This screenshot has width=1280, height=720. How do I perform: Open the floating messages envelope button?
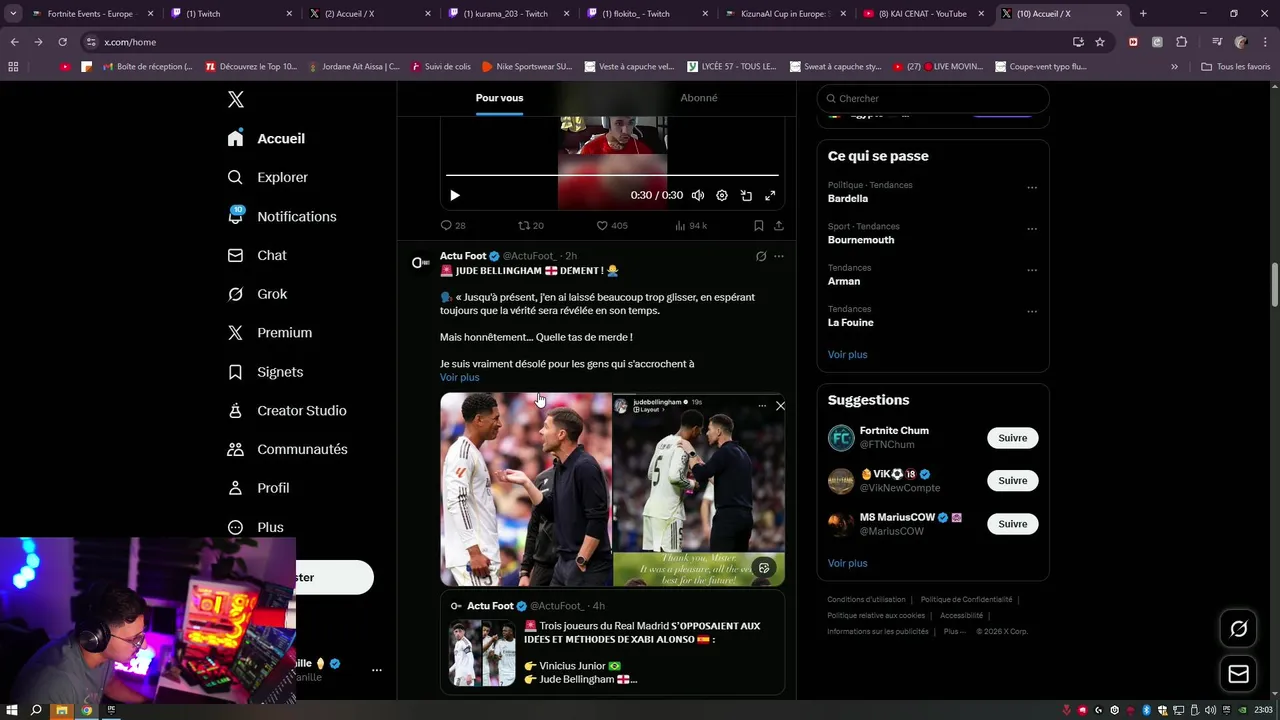coord(1238,674)
